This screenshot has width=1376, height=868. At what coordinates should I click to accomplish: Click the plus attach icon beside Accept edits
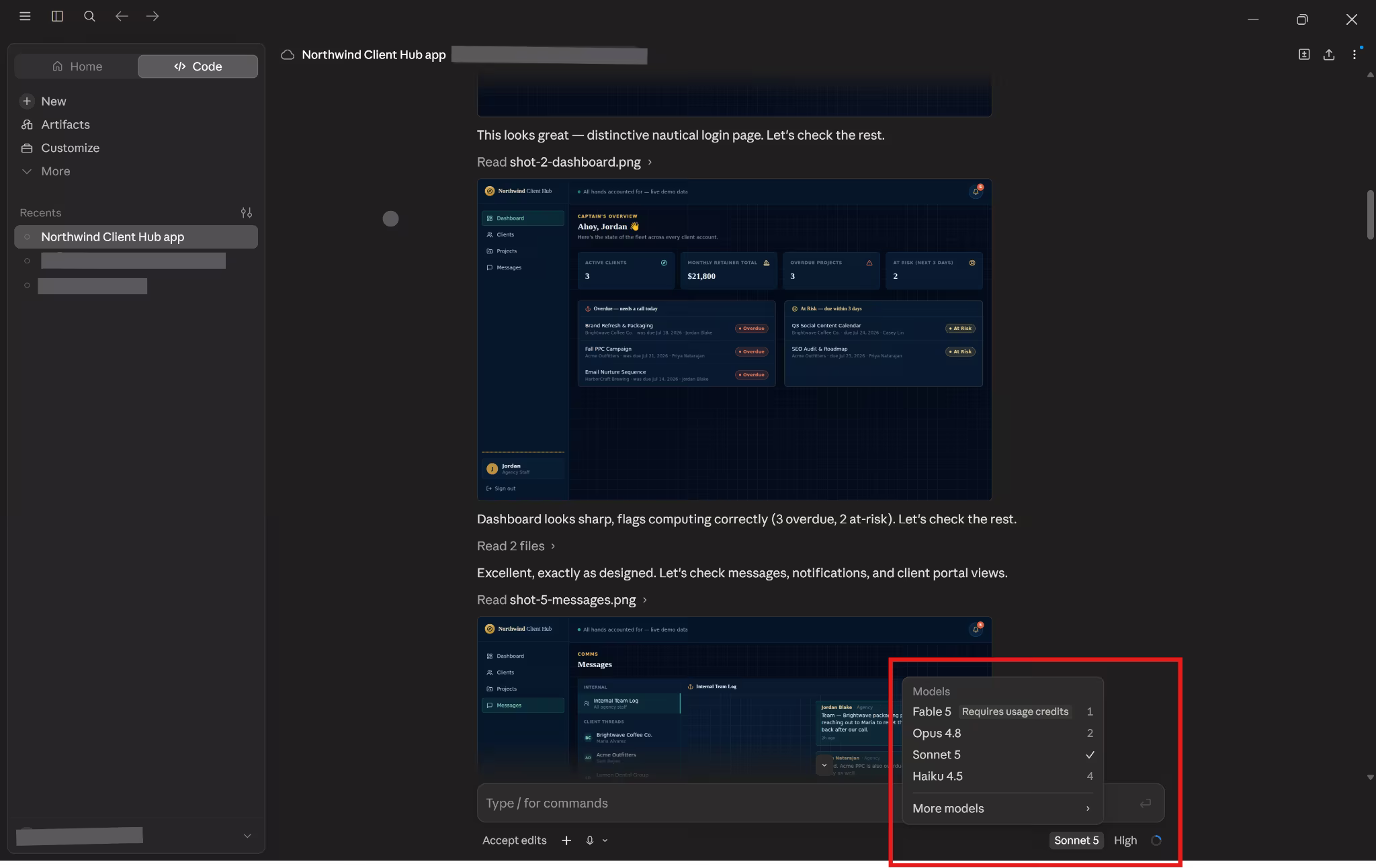(566, 840)
